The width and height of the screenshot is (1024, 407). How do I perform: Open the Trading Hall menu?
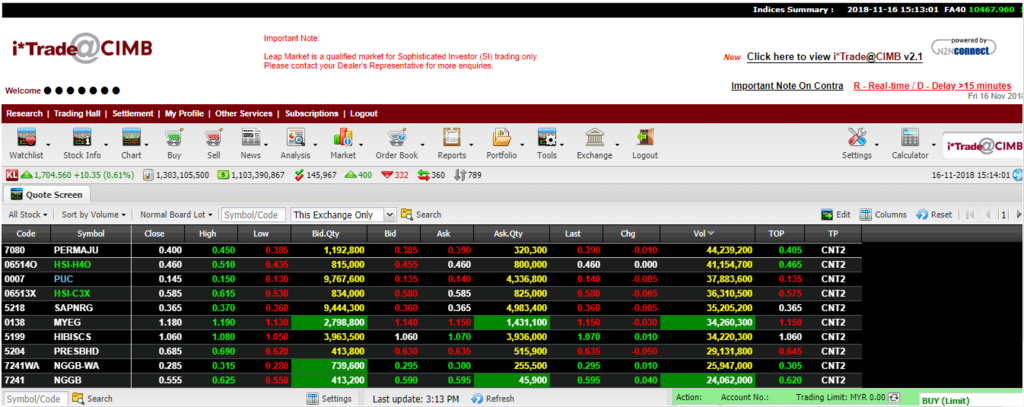[77, 114]
